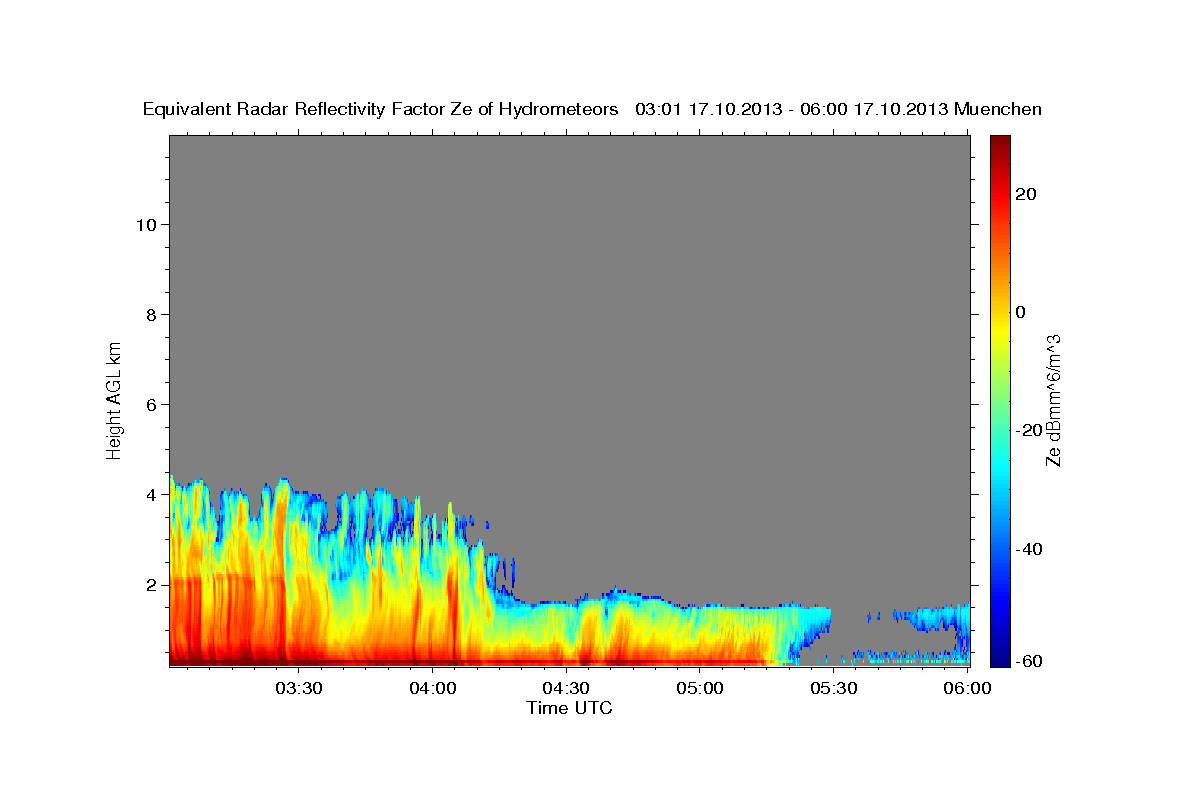This screenshot has width=1200, height=800.
Task: Click the height tick label 8
Action: pos(151,314)
